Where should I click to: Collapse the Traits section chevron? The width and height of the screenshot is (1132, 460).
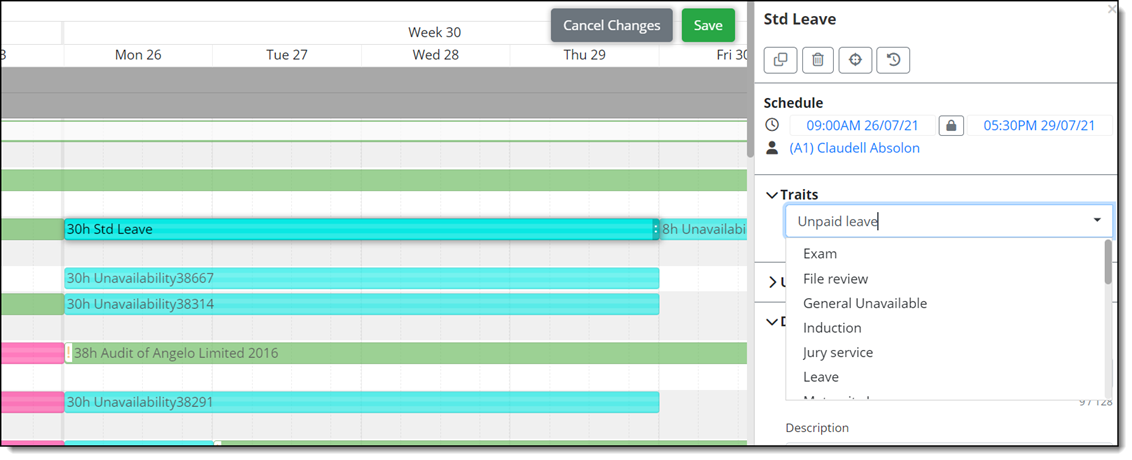coord(772,195)
